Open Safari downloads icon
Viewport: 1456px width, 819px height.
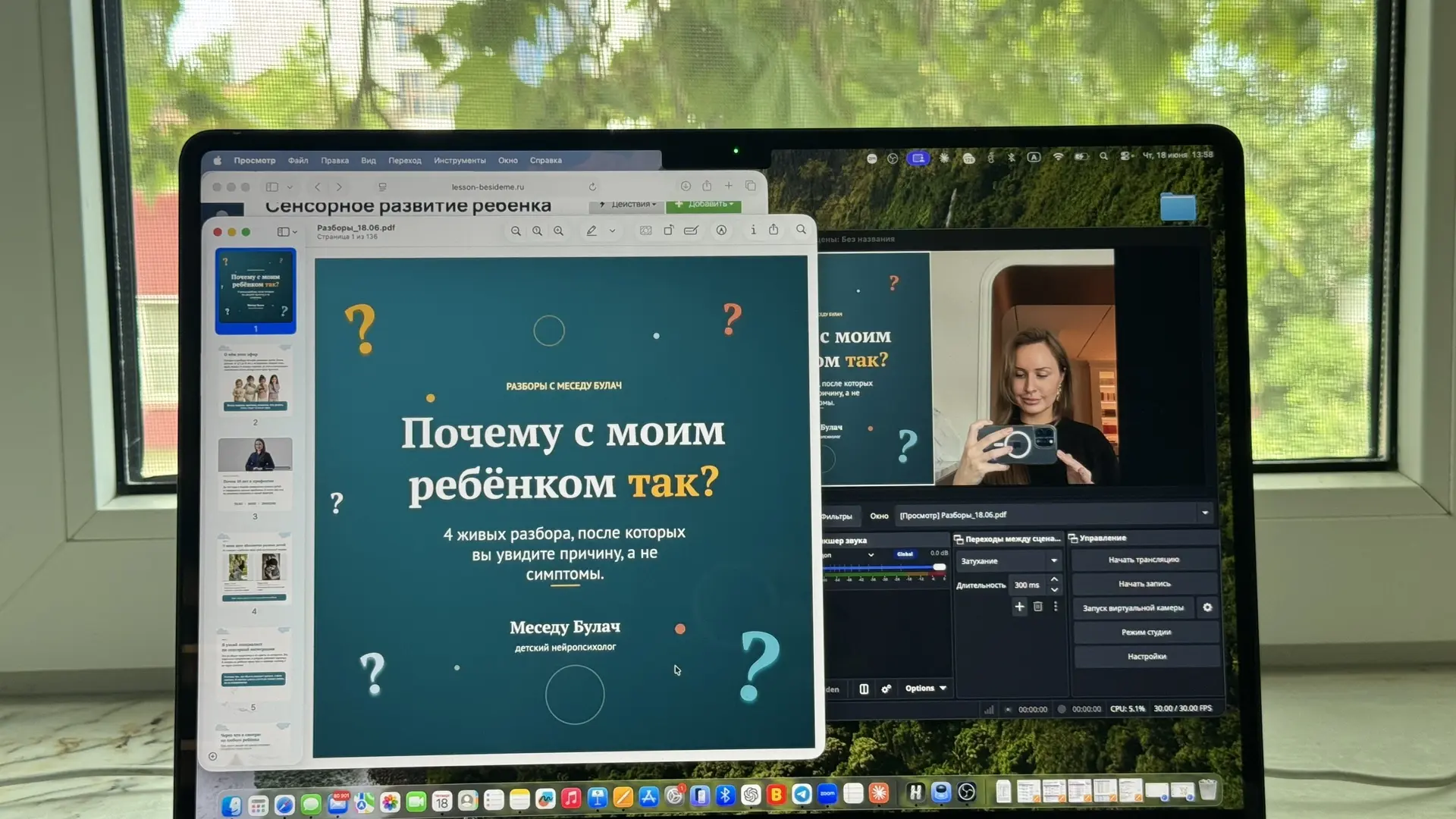686,186
